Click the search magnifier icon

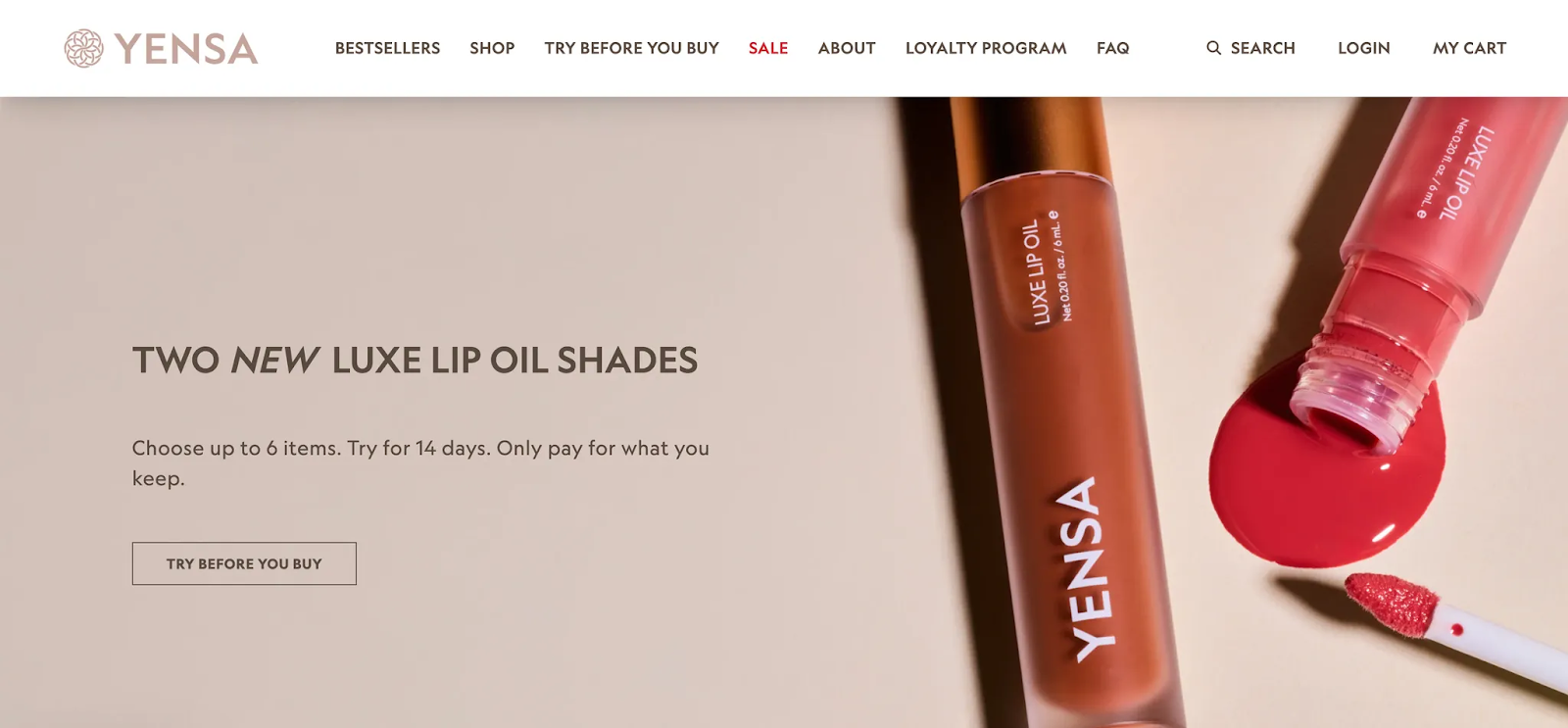1213,48
